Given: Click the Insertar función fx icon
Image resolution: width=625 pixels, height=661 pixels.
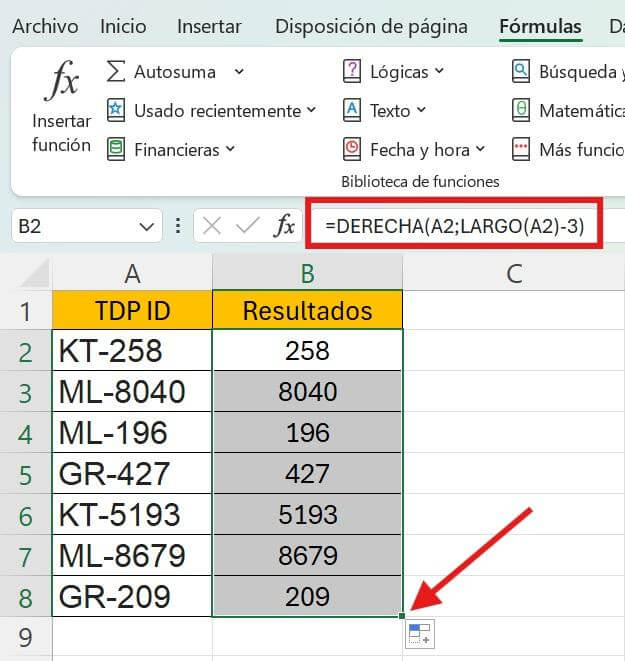Looking at the screenshot, I should pos(62,80).
